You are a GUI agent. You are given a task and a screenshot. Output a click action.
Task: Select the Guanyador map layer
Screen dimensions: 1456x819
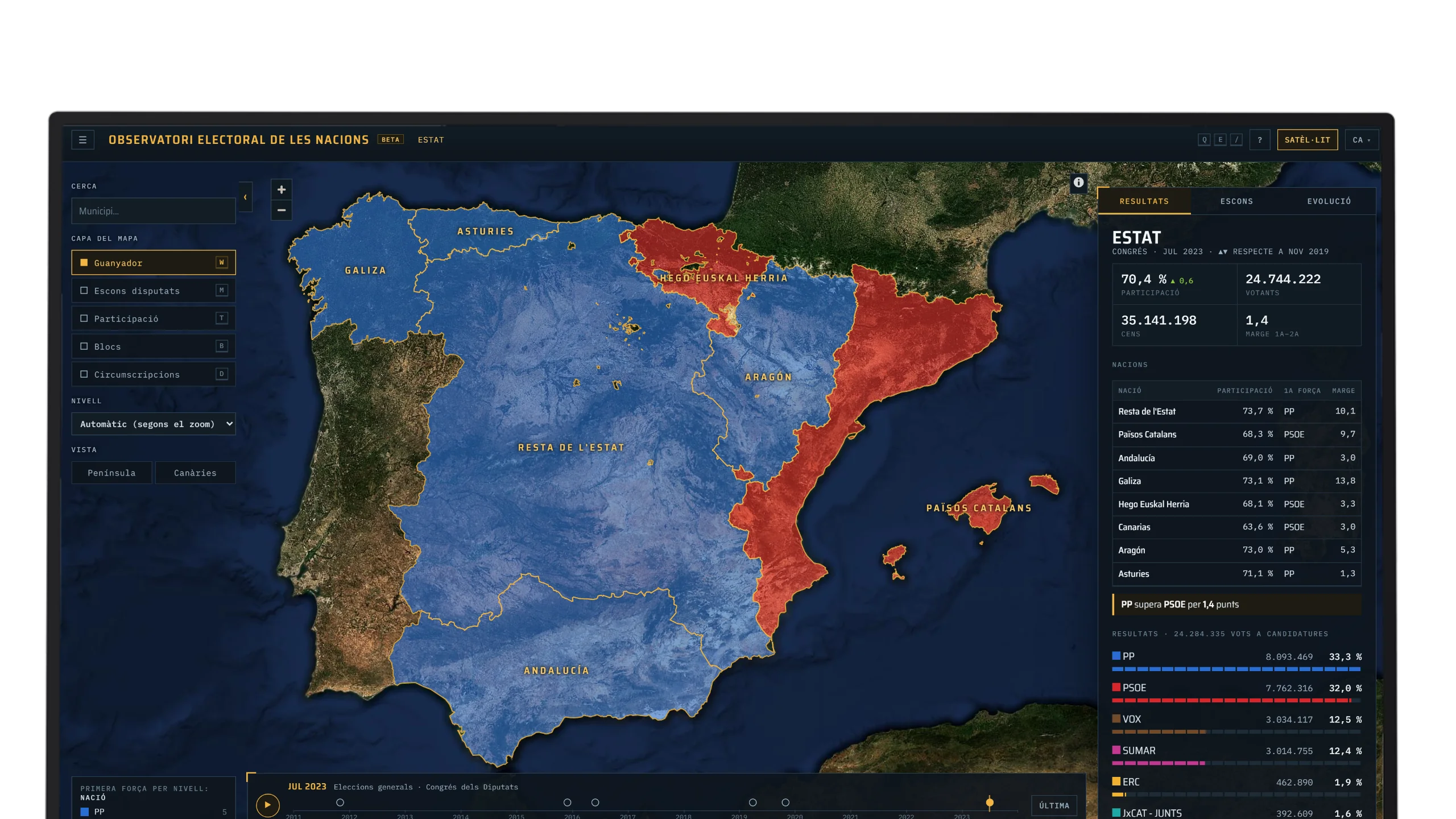(154, 263)
